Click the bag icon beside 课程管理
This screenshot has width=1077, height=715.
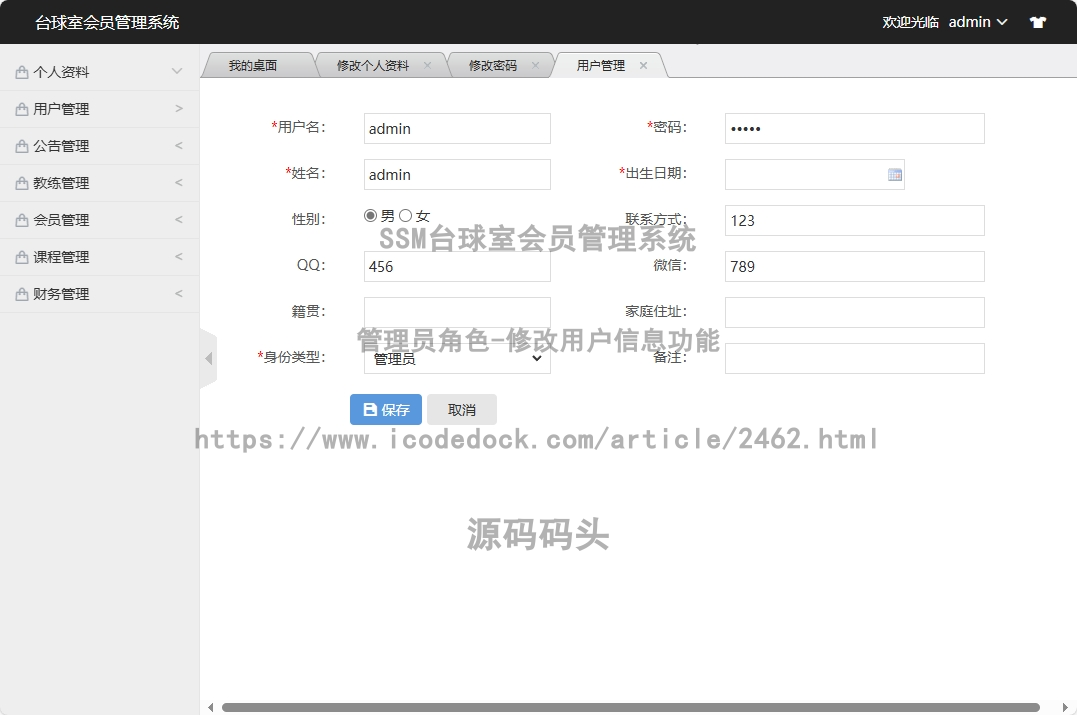22,258
